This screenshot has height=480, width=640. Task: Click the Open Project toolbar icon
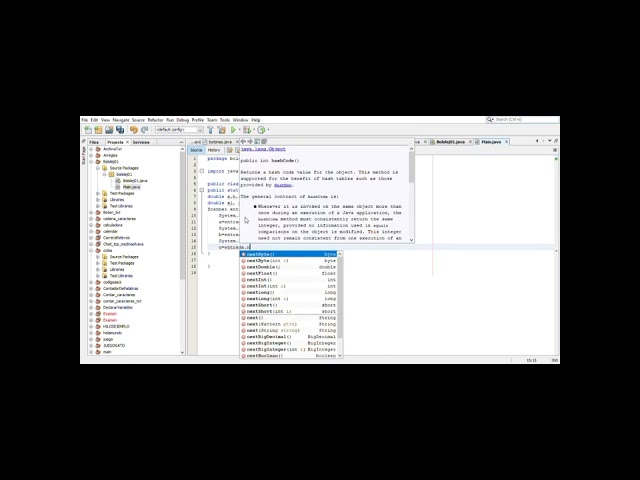pyautogui.click(x=109, y=130)
